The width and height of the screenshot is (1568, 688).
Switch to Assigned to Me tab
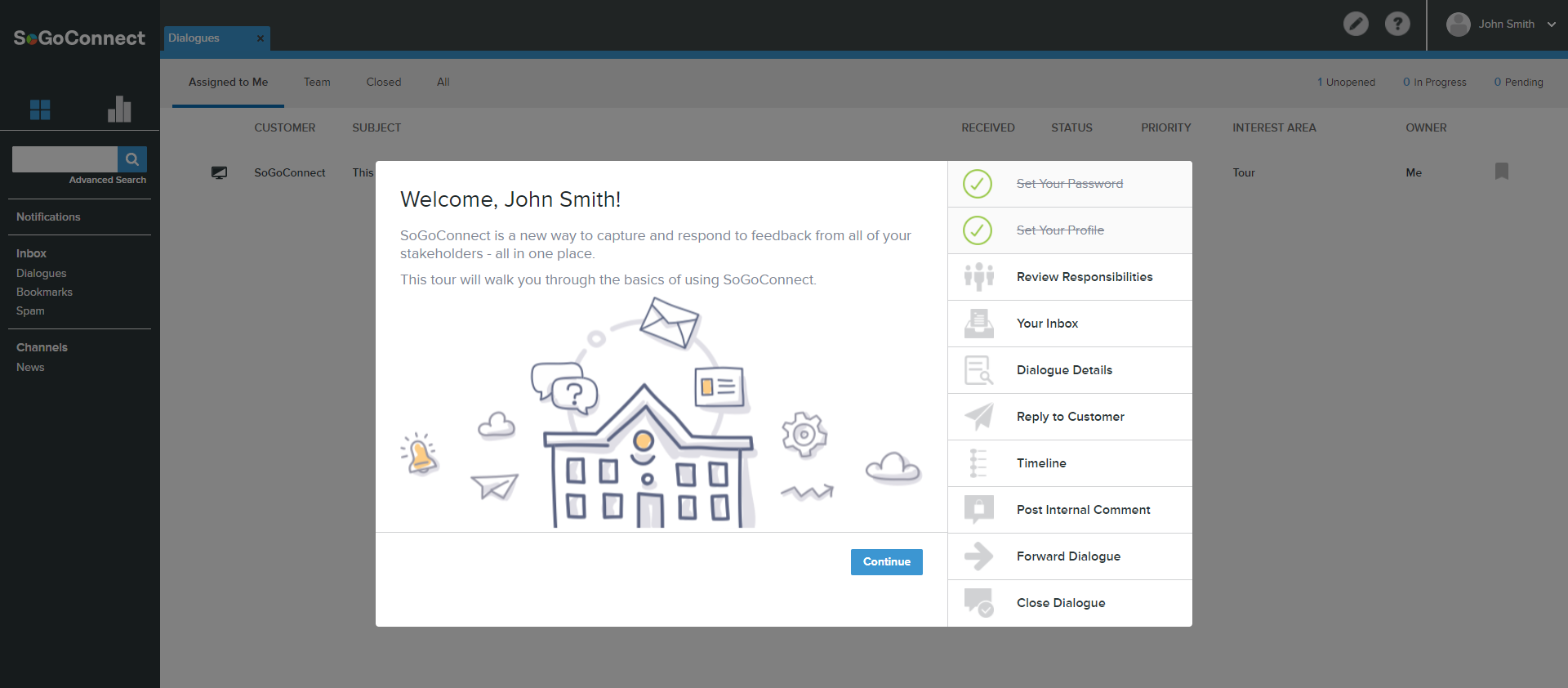[228, 82]
